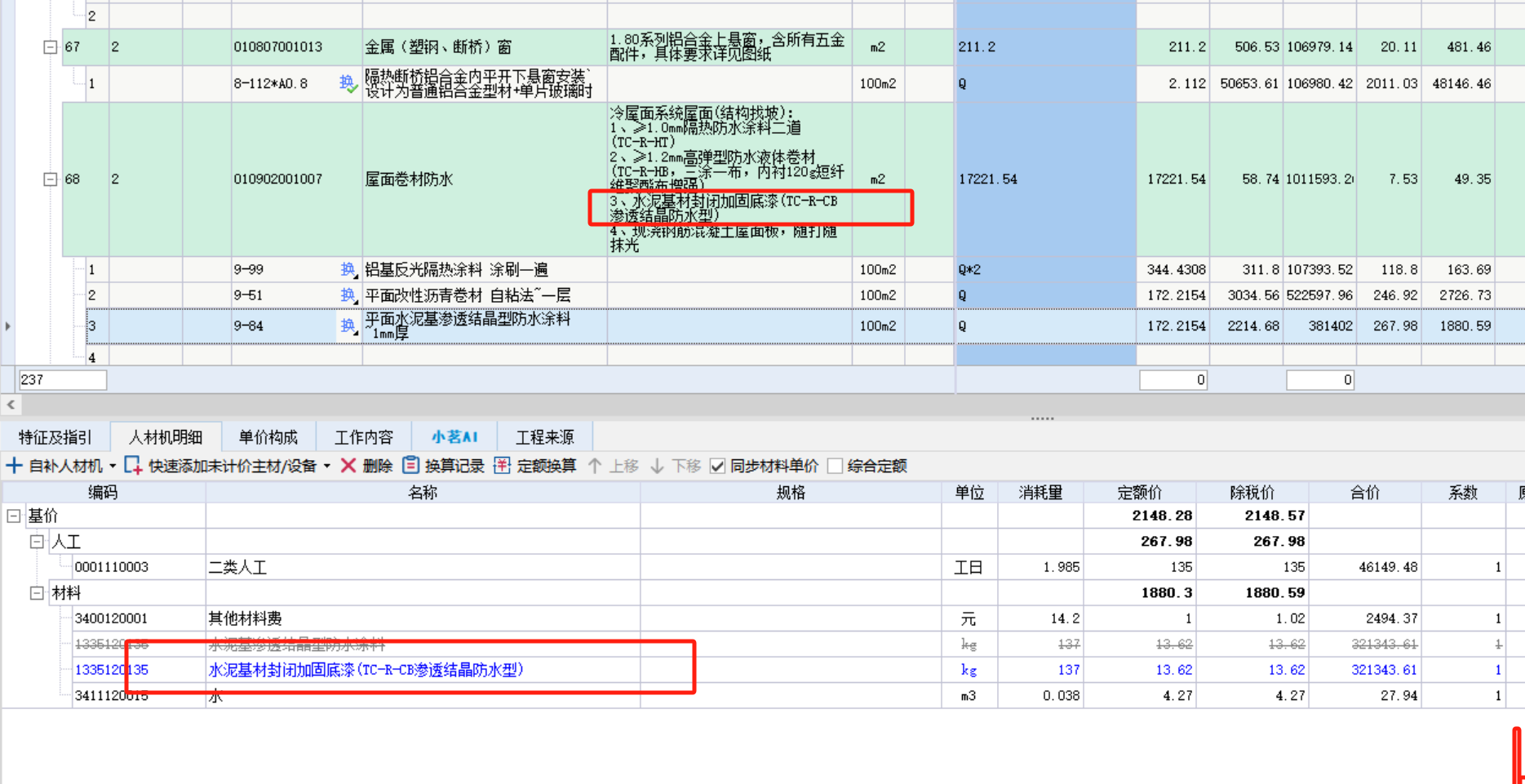The height and width of the screenshot is (784, 1525).
Task: Click the 自补人材机 plus icon
Action: coord(14,466)
